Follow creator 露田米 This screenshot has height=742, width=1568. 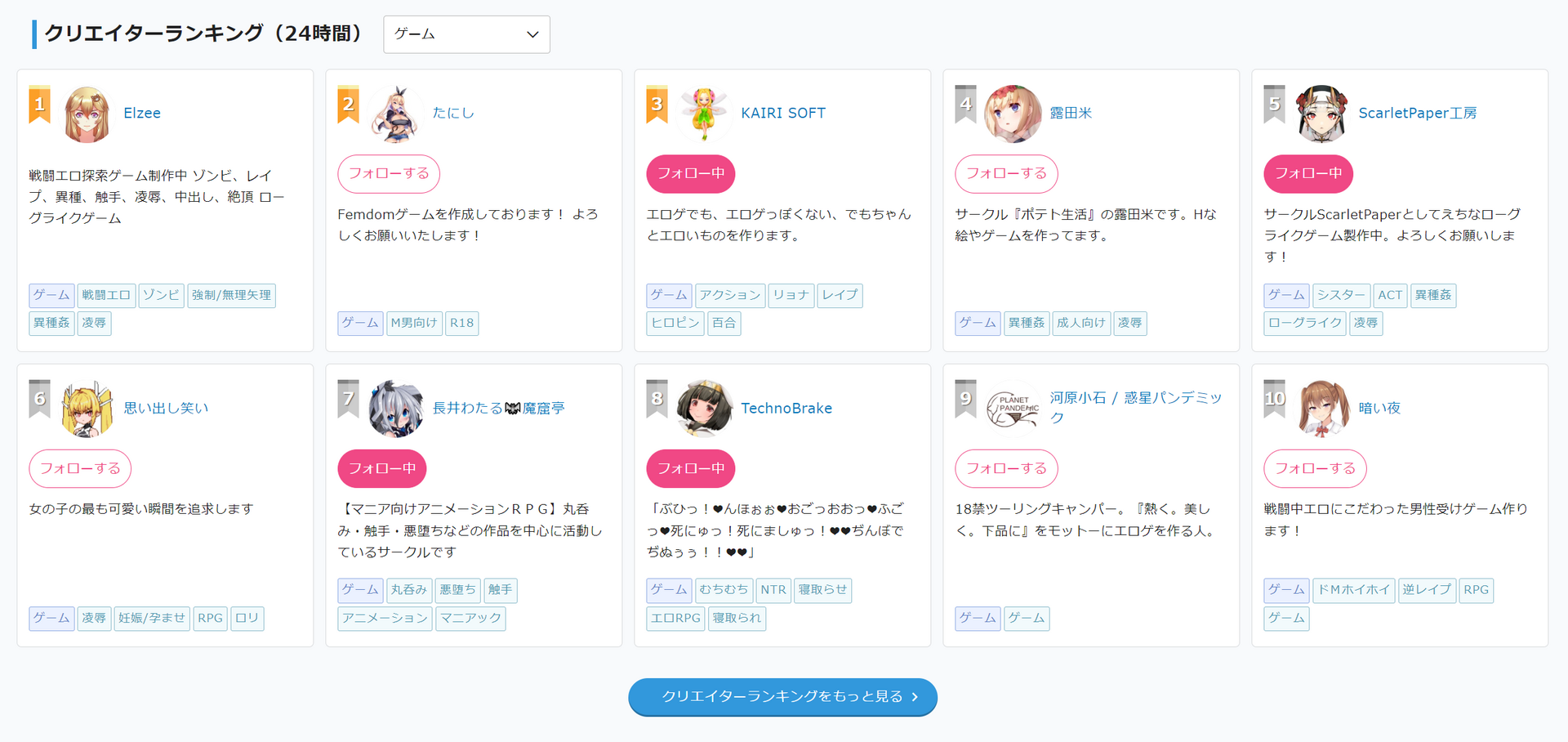click(1006, 174)
